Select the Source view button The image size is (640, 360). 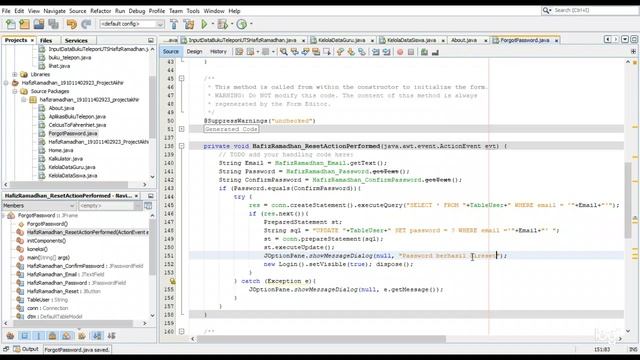pos(171,51)
